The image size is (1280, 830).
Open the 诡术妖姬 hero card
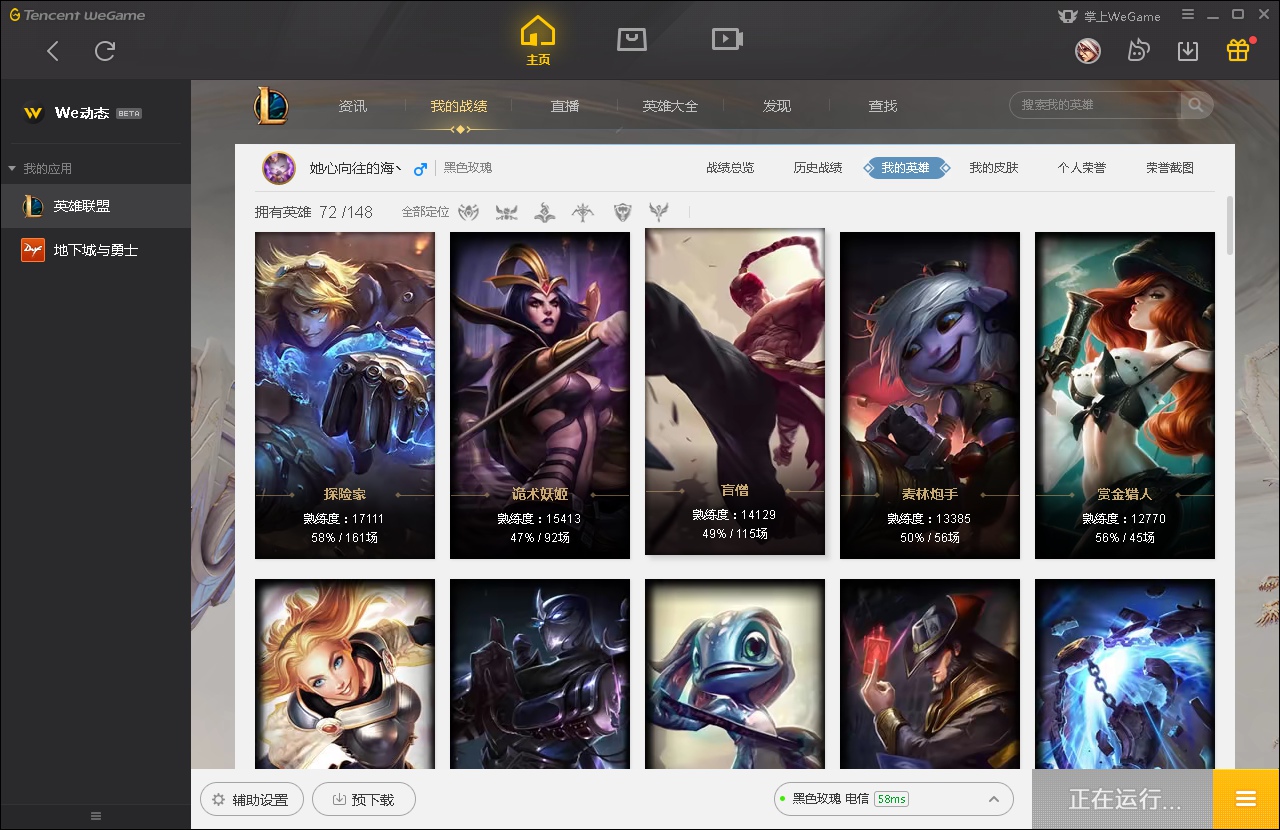[x=540, y=395]
